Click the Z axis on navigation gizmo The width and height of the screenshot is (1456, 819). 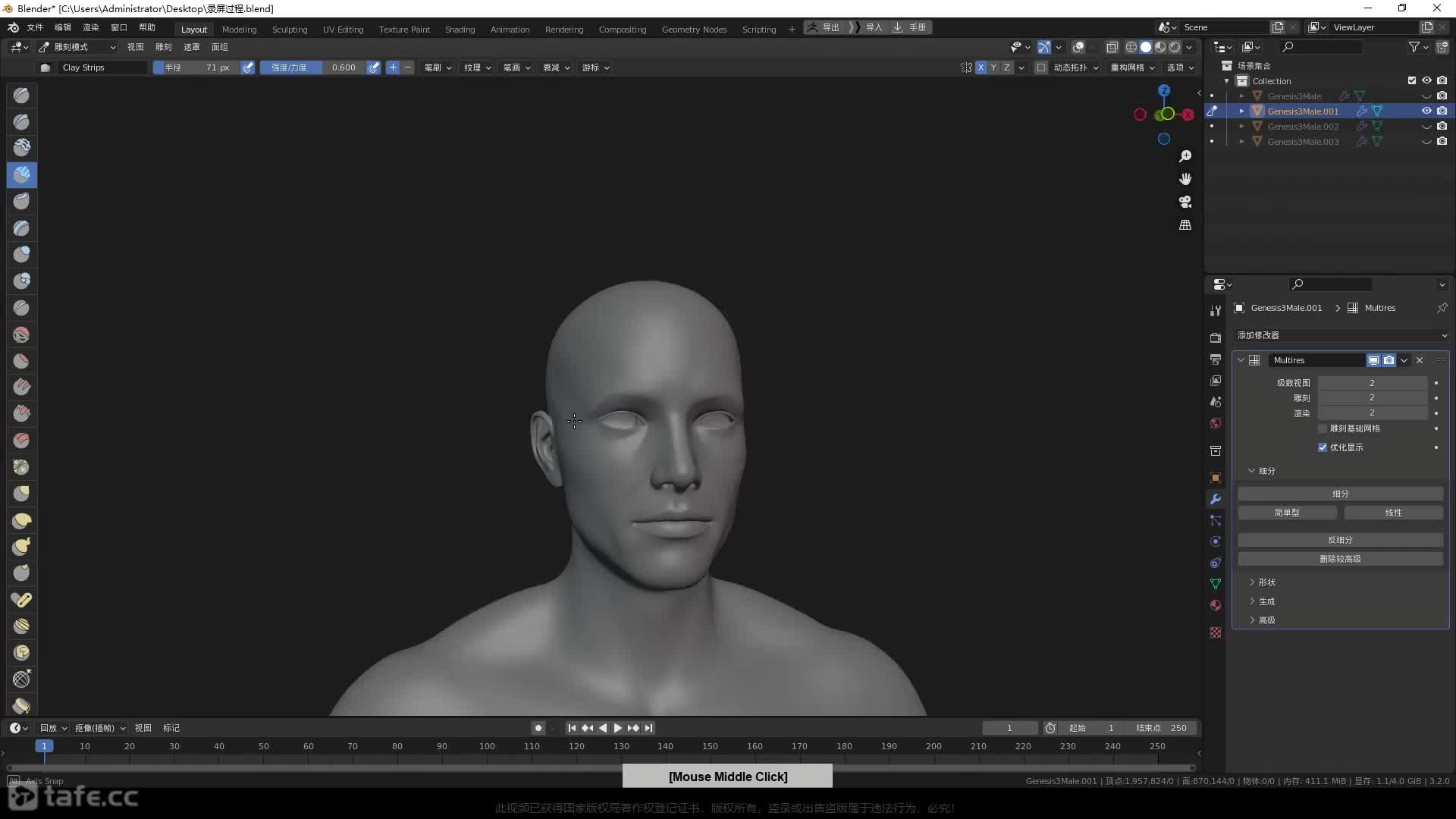click(1164, 90)
